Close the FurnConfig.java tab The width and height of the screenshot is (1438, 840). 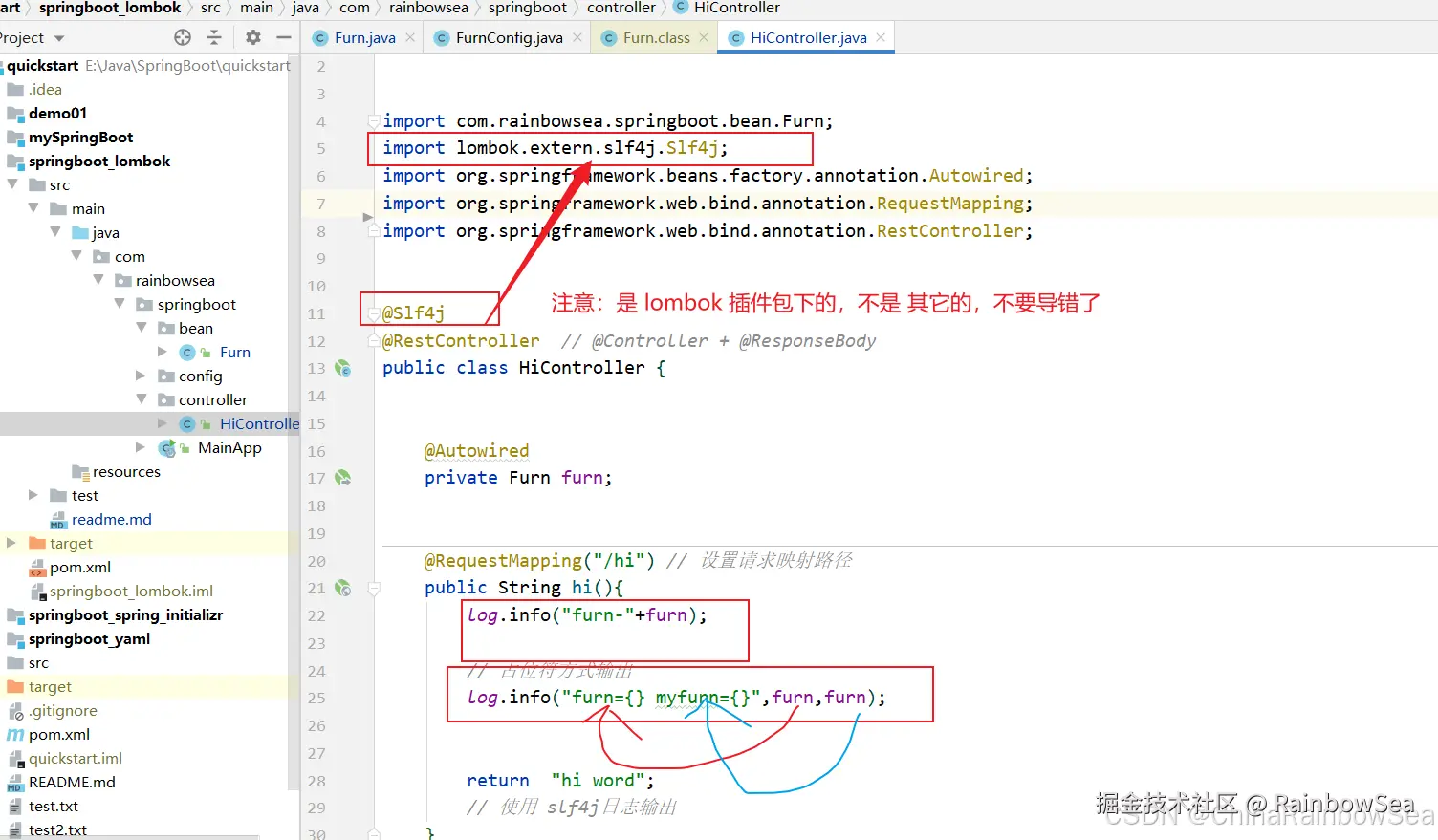pyautogui.click(x=577, y=37)
